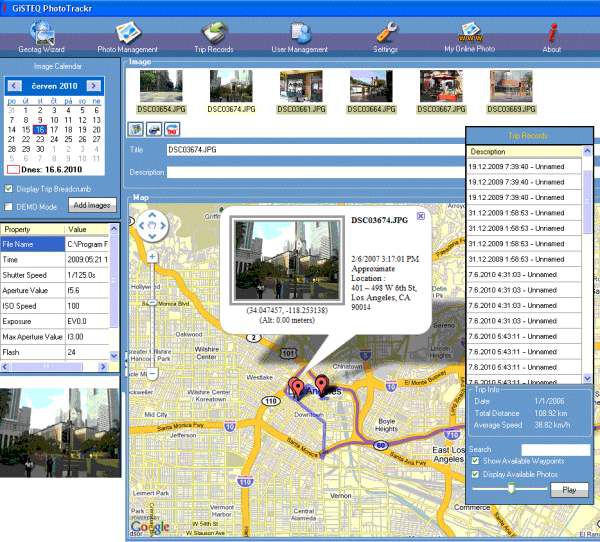Click the Add Images button
The height and width of the screenshot is (542, 600).
[92, 205]
